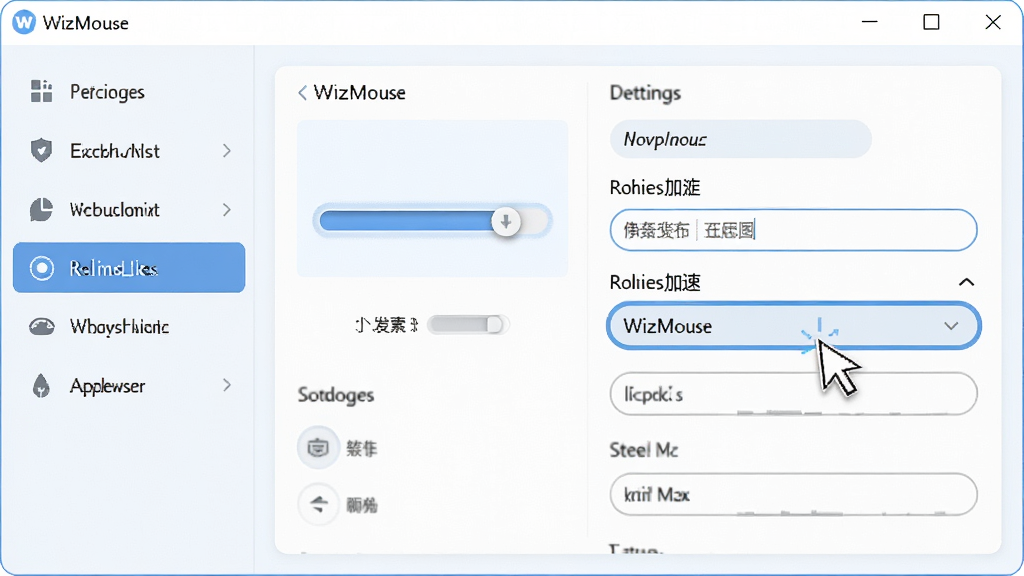Viewport: 1024px width, 576px height.
Task: Expand the Wcbuclonixt chevron arrow
Action: pyautogui.click(x=227, y=210)
